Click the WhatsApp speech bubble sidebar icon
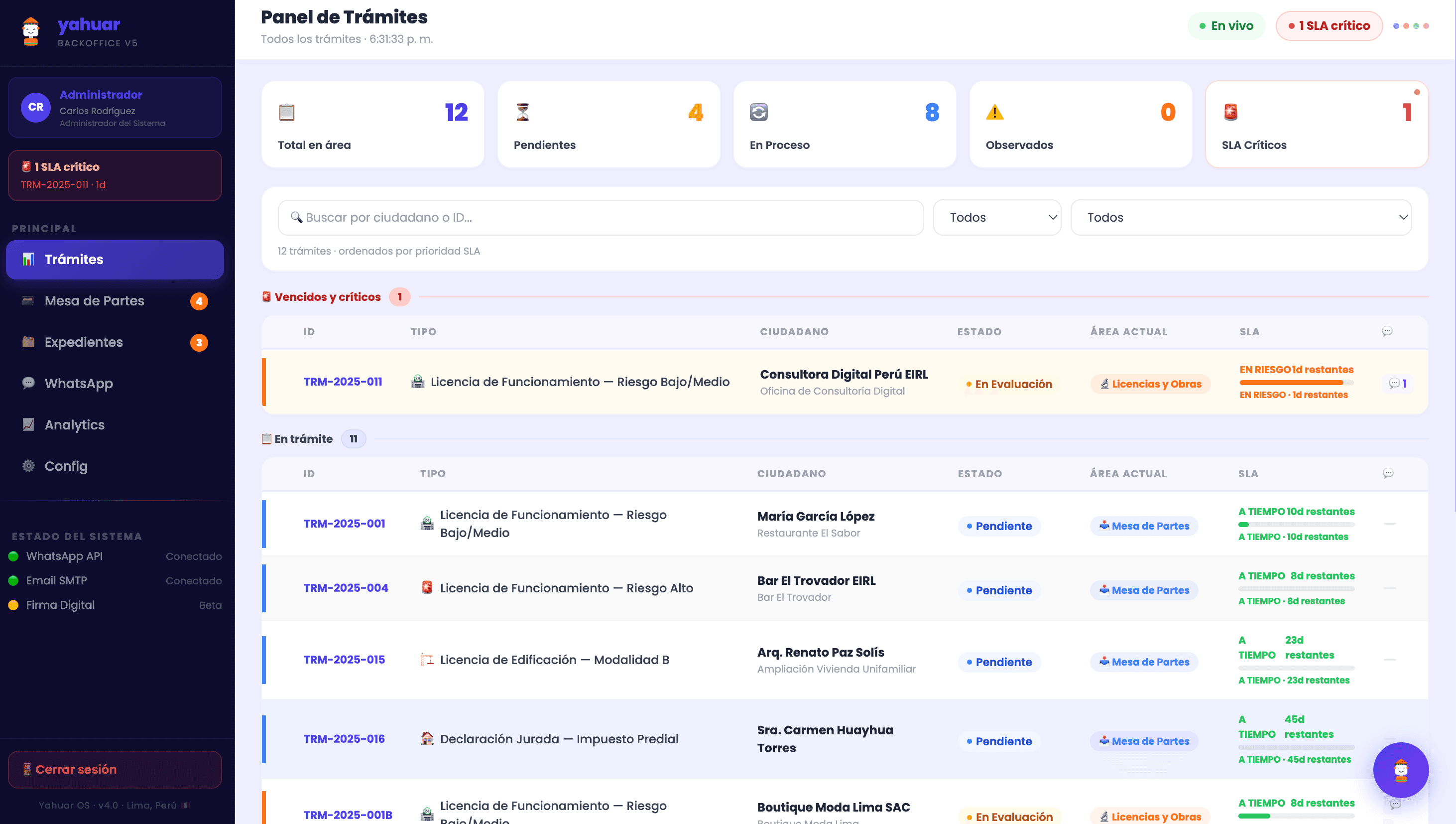 pos(28,383)
